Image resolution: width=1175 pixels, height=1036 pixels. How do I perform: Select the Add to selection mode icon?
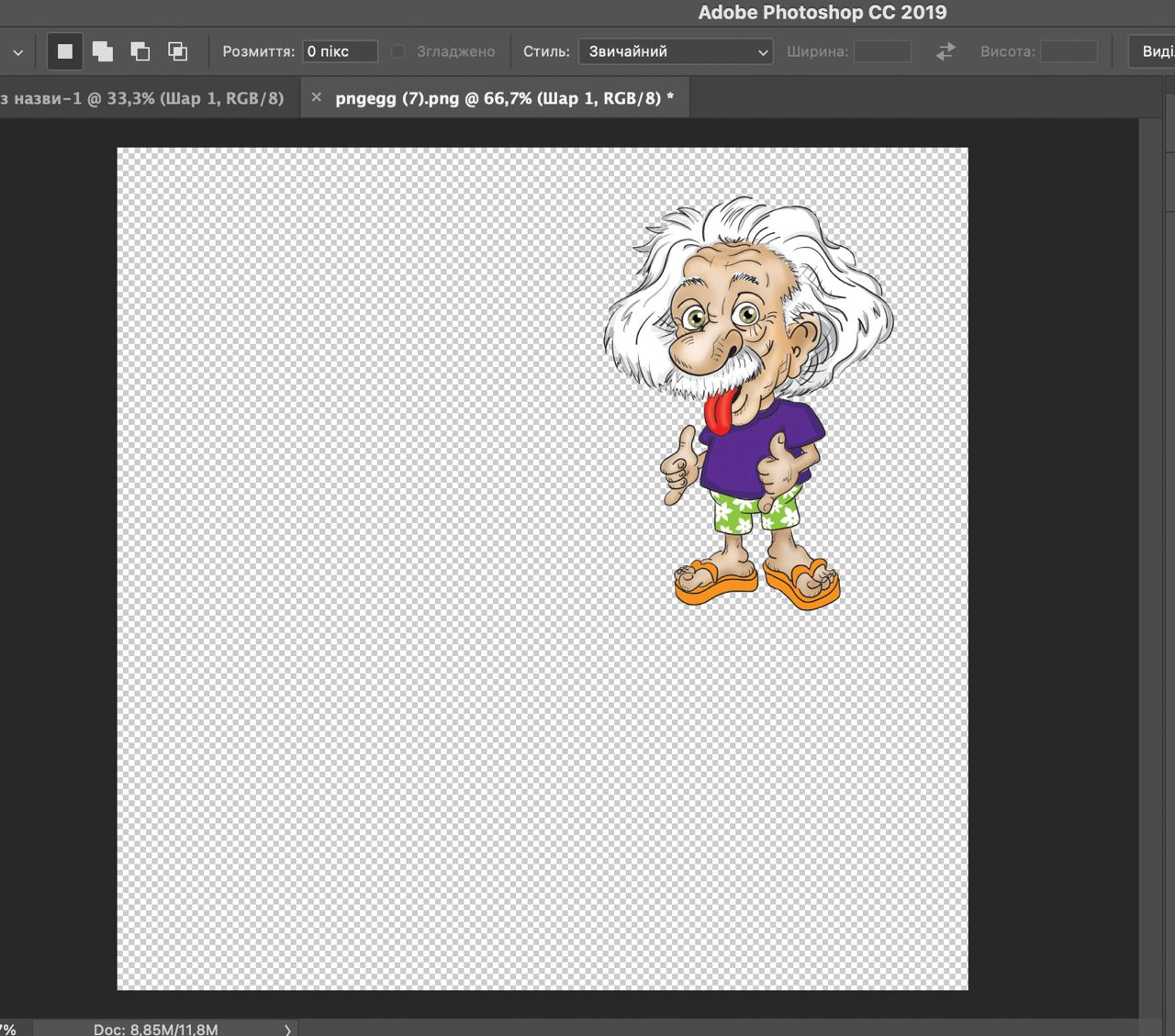103,51
